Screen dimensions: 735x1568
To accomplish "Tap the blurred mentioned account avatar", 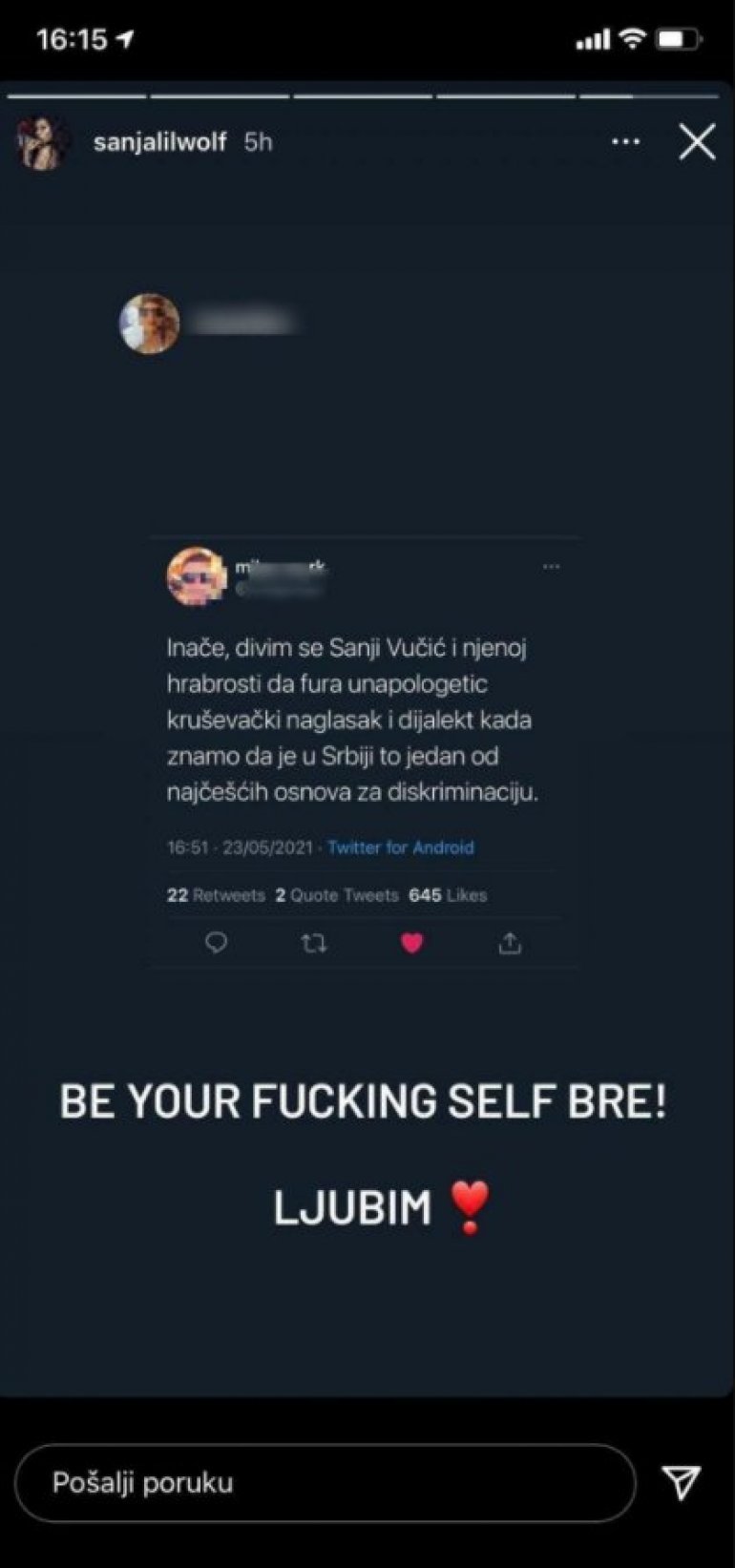I will [149, 324].
